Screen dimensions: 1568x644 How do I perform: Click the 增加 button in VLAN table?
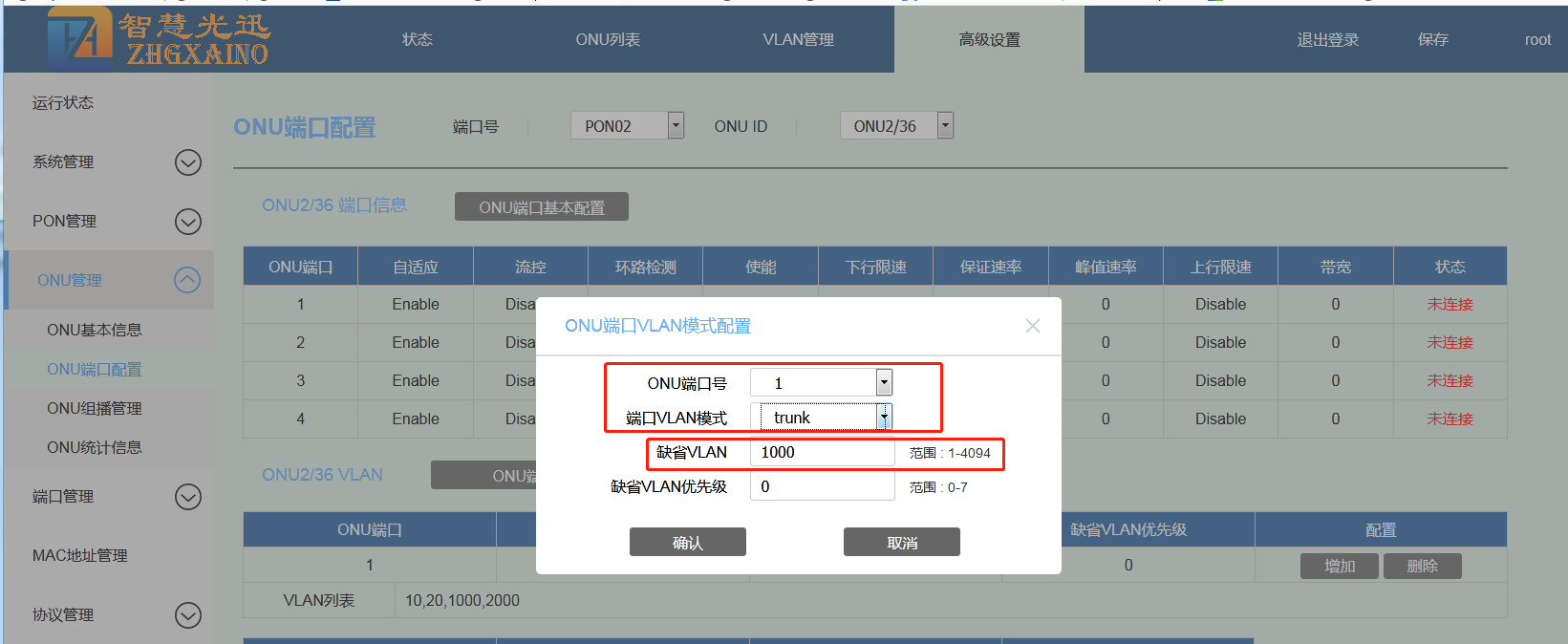1339,566
